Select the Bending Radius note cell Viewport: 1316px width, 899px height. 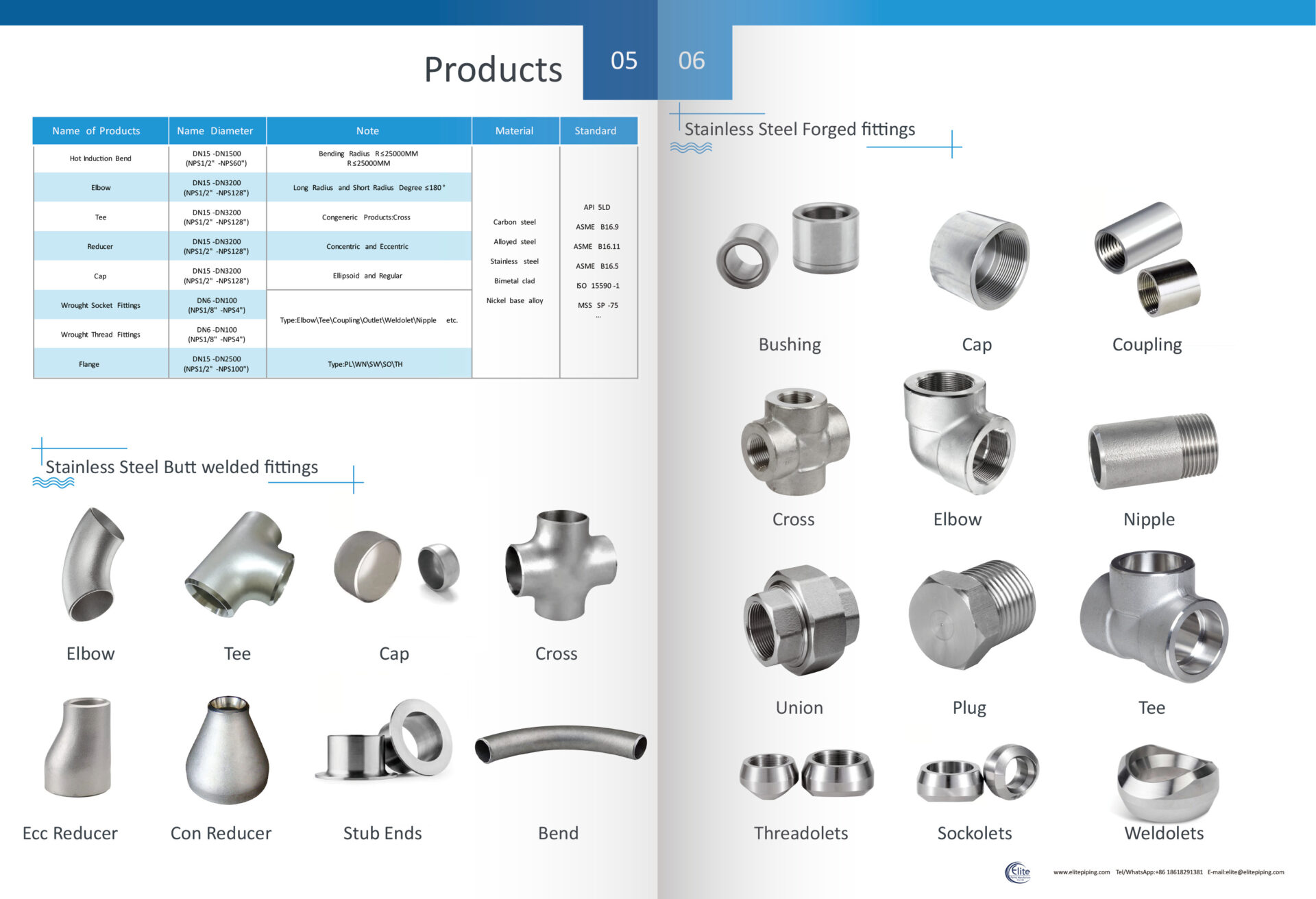coord(369,158)
